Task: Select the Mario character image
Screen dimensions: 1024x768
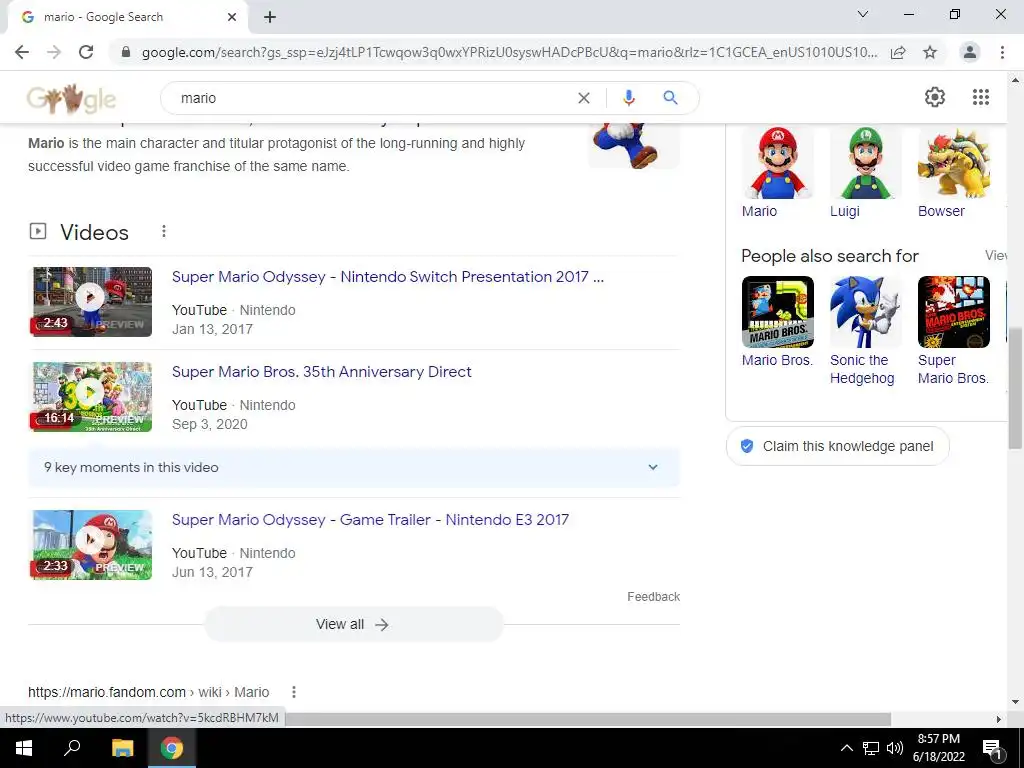Action: (x=777, y=163)
